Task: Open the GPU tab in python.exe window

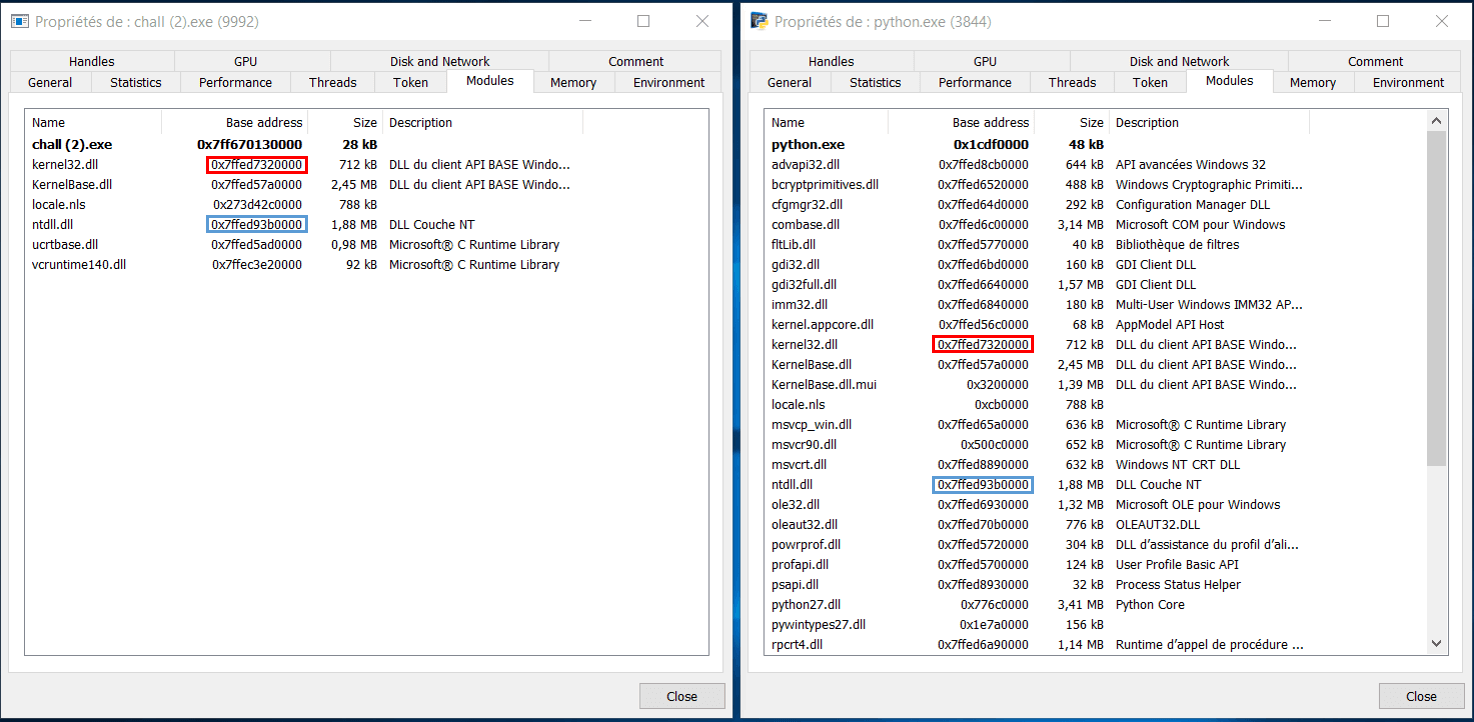Action: tap(985, 61)
